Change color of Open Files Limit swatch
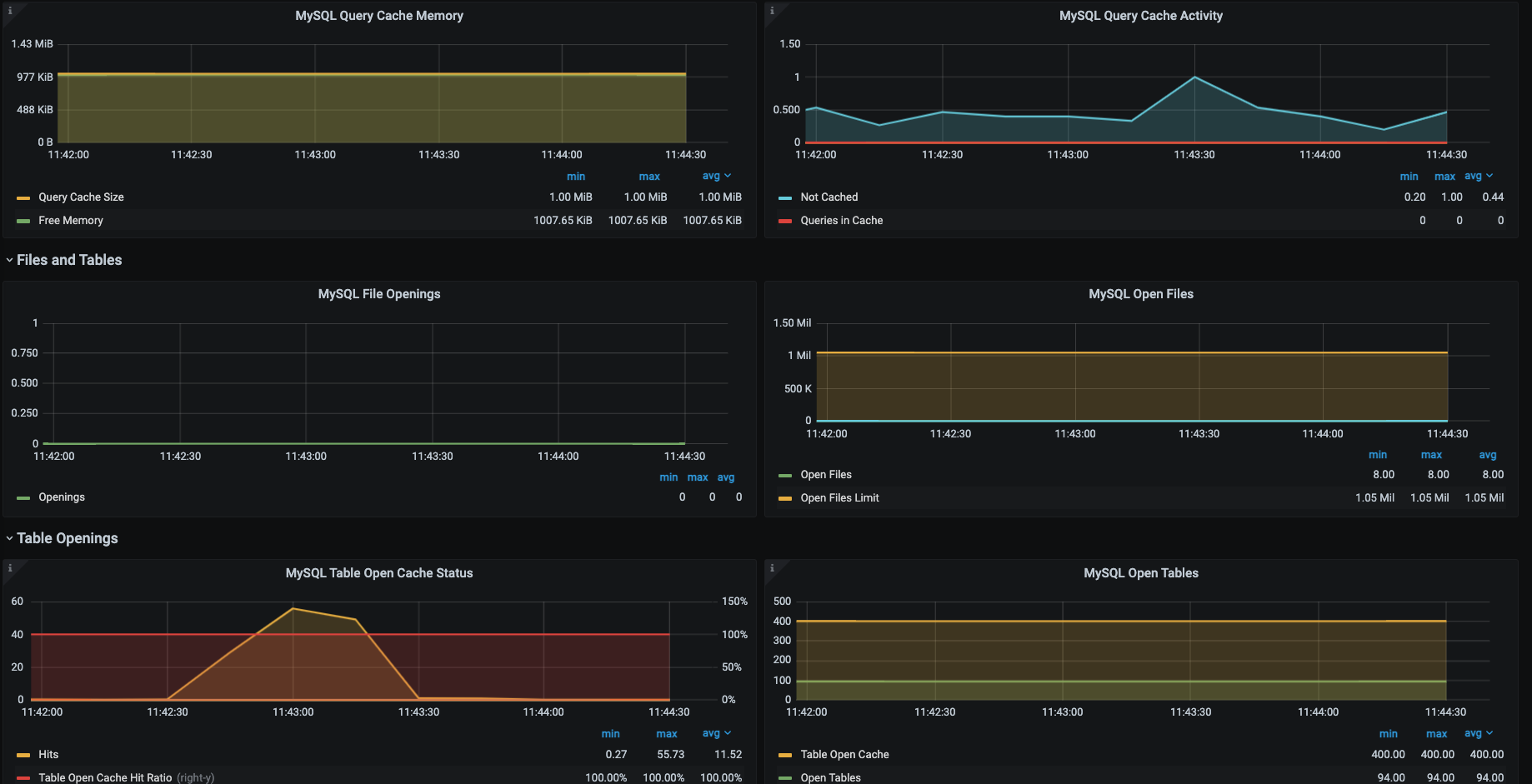Viewport: 1532px width, 784px height. pyautogui.click(x=784, y=499)
